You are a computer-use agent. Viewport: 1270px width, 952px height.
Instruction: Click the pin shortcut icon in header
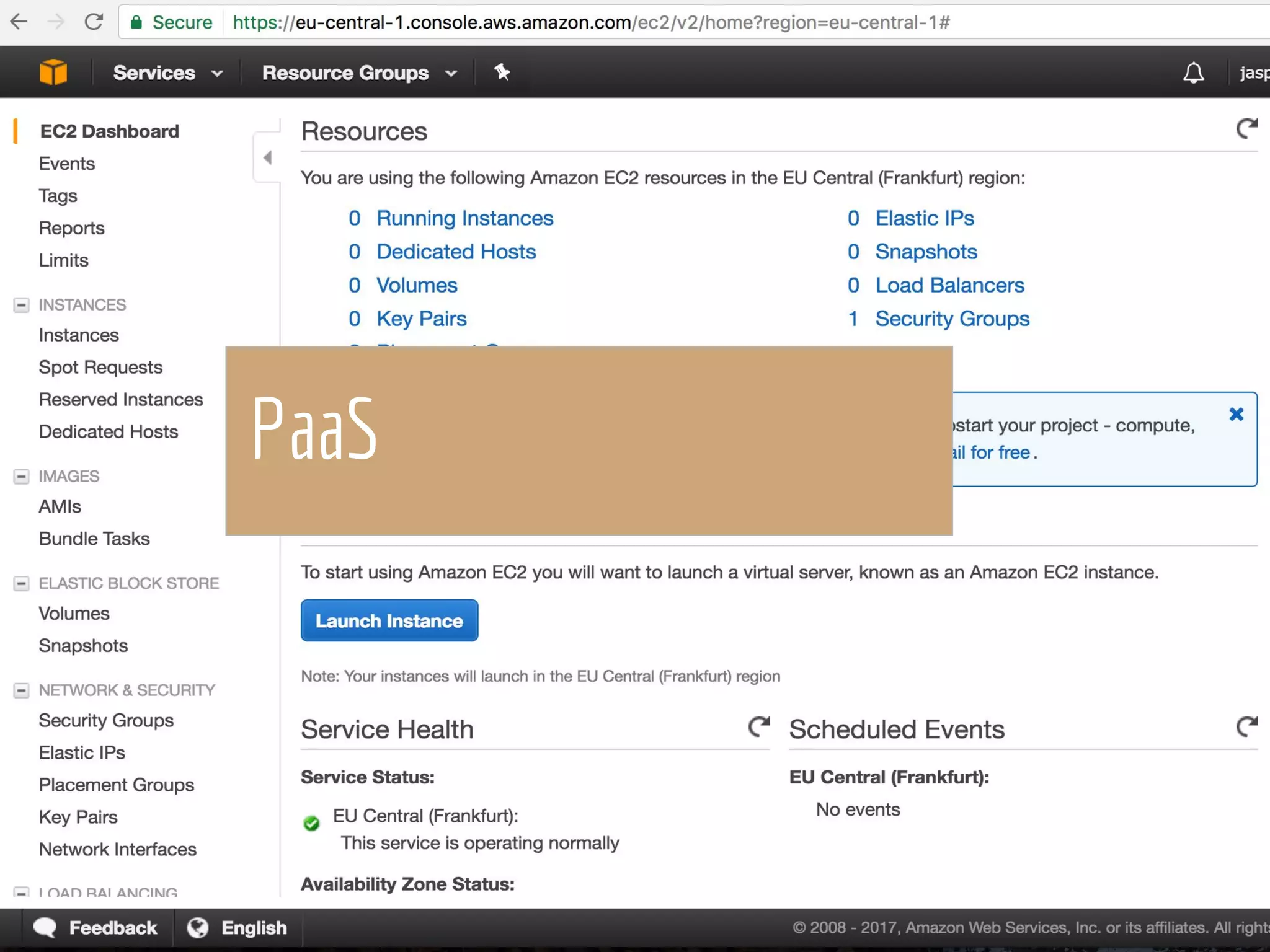click(502, 73)
